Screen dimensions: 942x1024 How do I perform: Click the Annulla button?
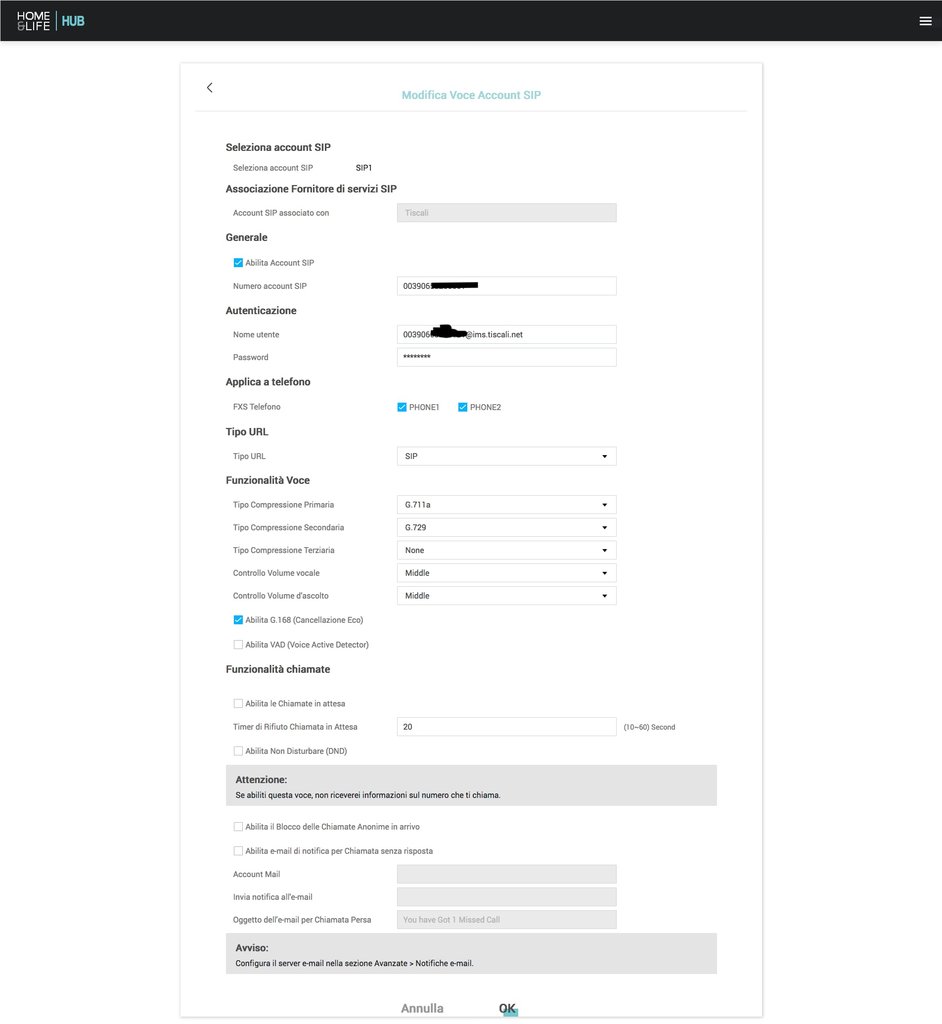tap(422, 1008)
